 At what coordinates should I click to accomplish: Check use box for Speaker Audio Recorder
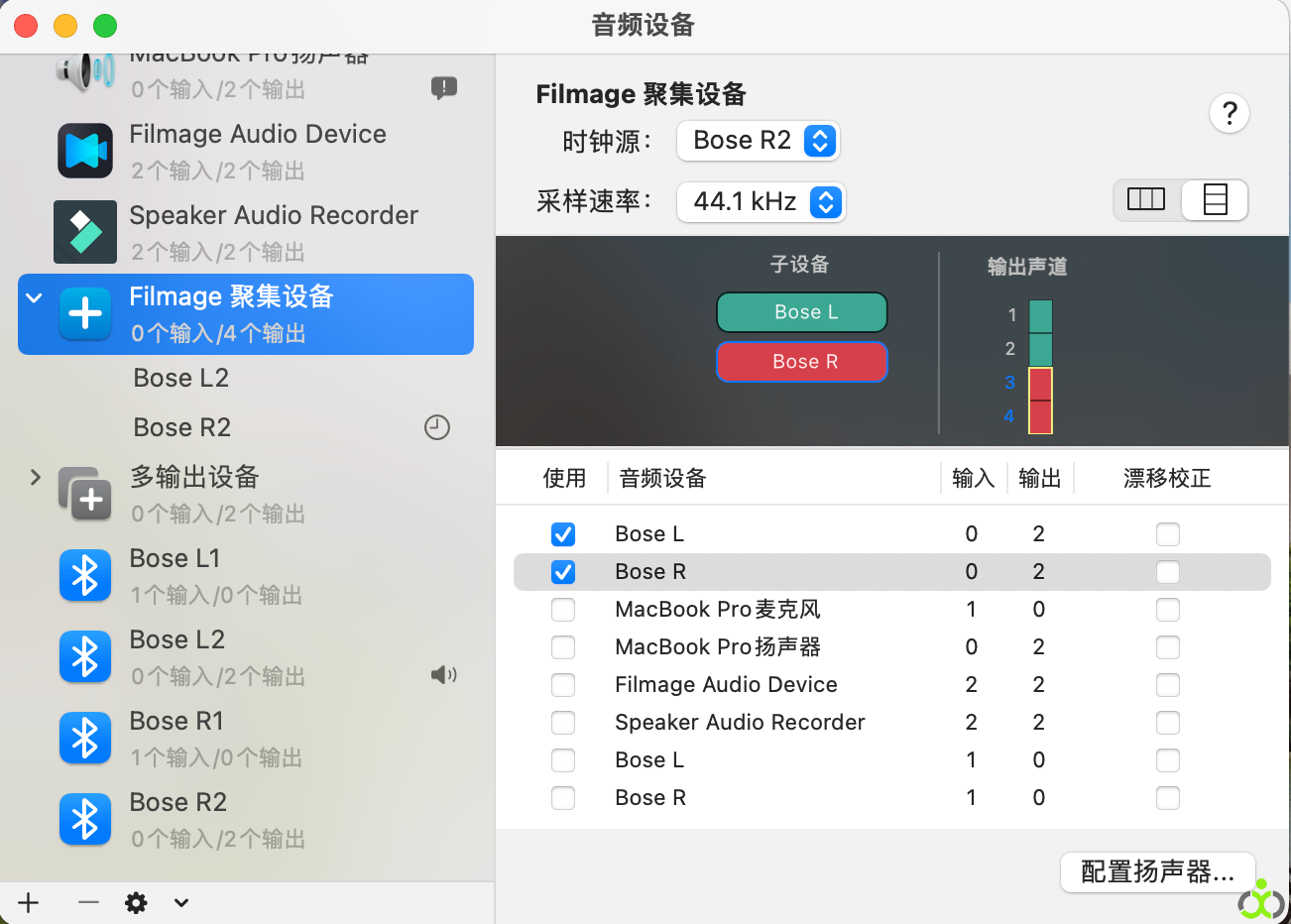coord(563,723)
